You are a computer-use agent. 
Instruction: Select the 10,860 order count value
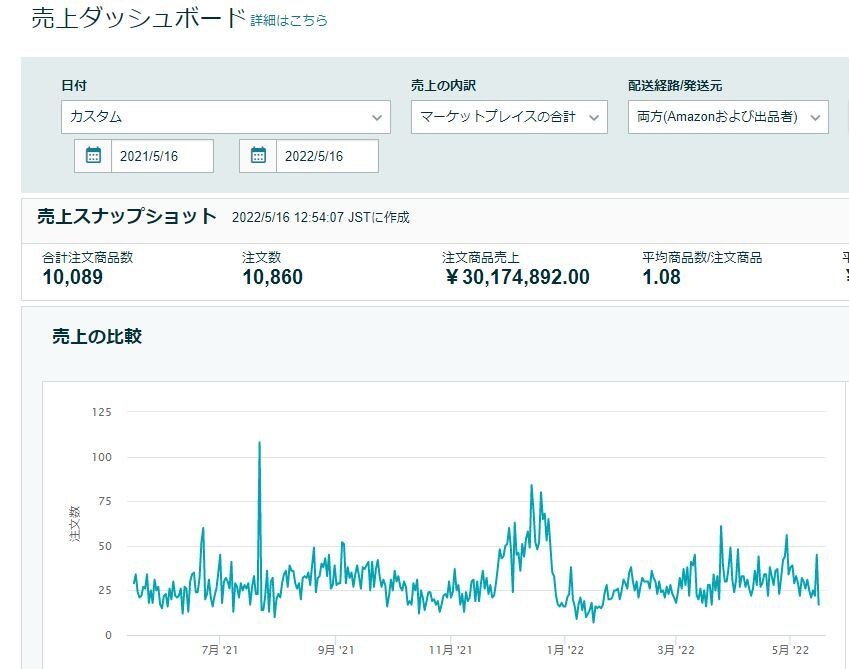[x=272, y=277]
